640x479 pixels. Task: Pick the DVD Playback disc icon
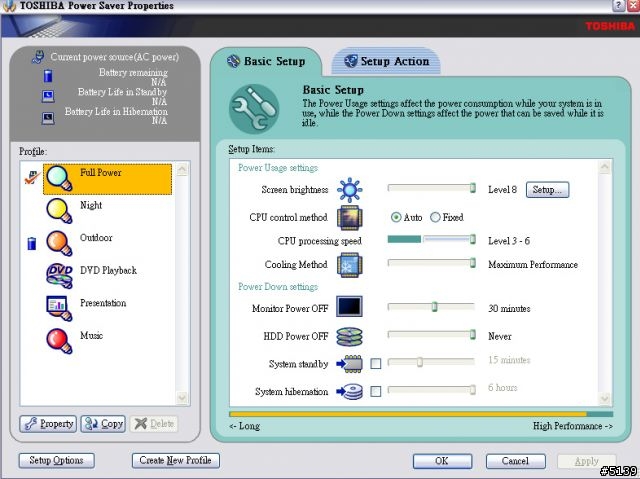tap(59, 276)
